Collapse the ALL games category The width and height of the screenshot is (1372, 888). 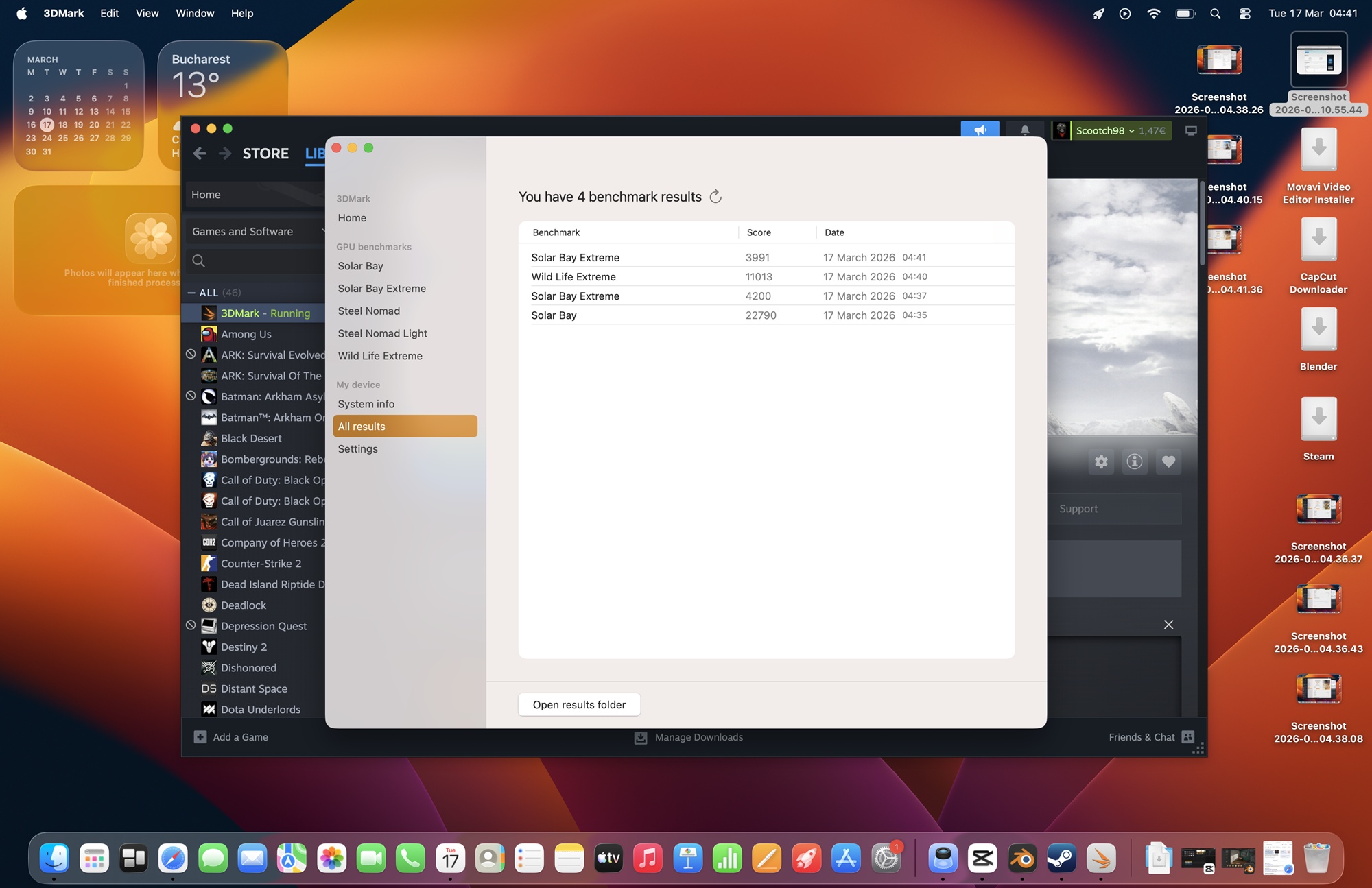(191, 292)
